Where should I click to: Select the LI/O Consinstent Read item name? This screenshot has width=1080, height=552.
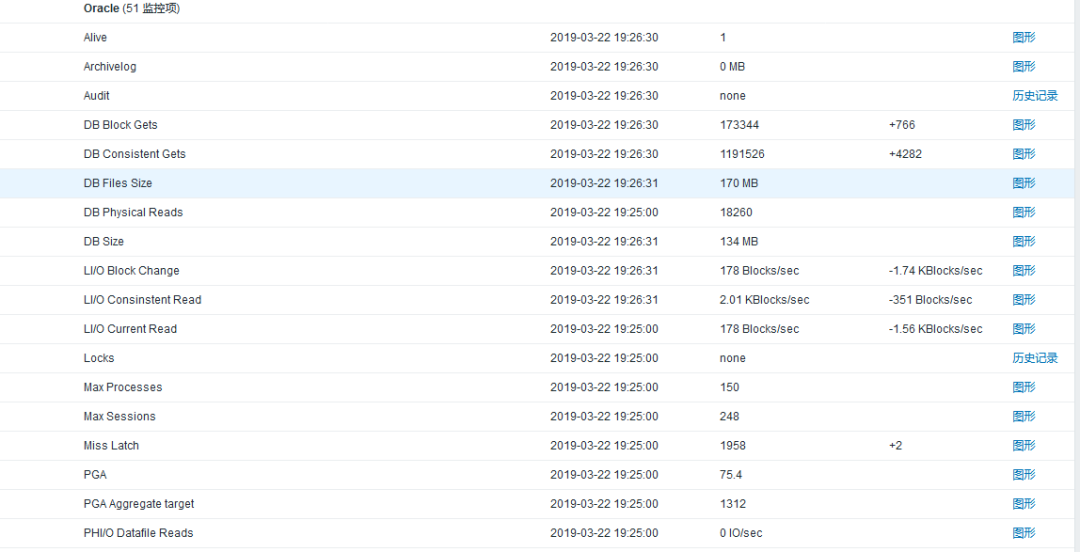pos(143,300)
